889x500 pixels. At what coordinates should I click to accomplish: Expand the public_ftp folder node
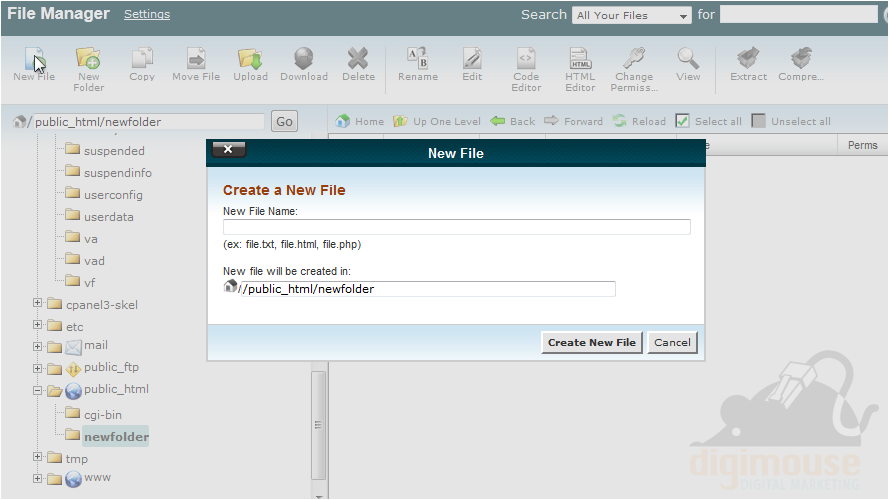click(37, 368)
